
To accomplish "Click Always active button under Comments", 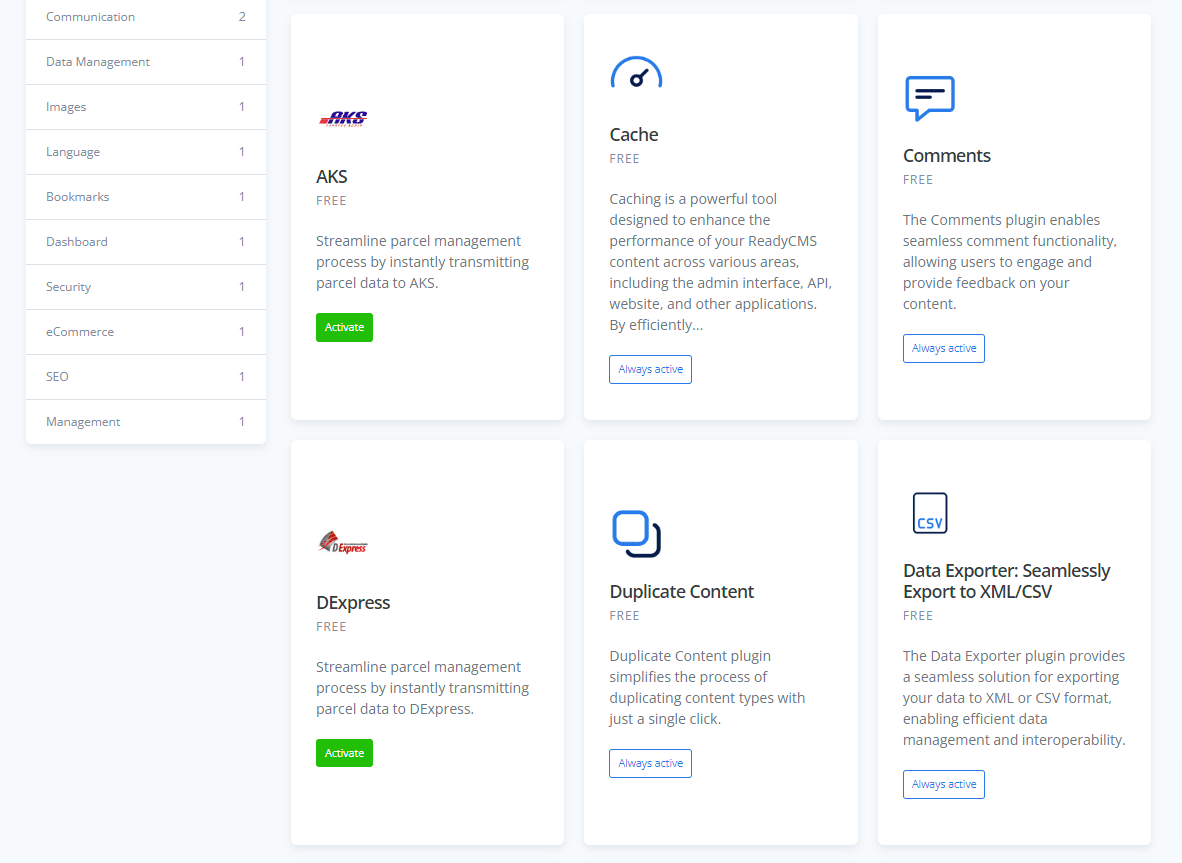I will tap(944, 348).
